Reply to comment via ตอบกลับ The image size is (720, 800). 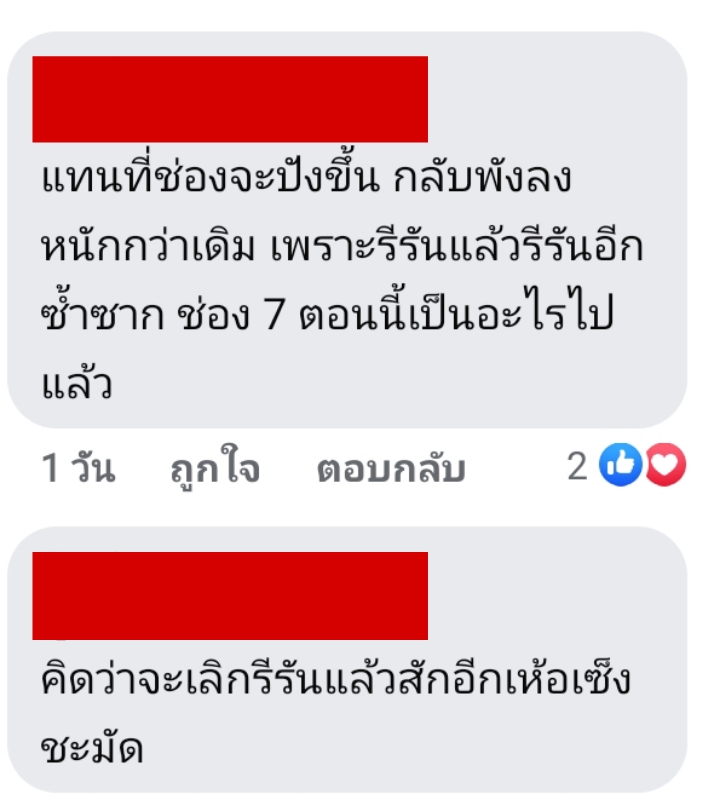point(391,468)
